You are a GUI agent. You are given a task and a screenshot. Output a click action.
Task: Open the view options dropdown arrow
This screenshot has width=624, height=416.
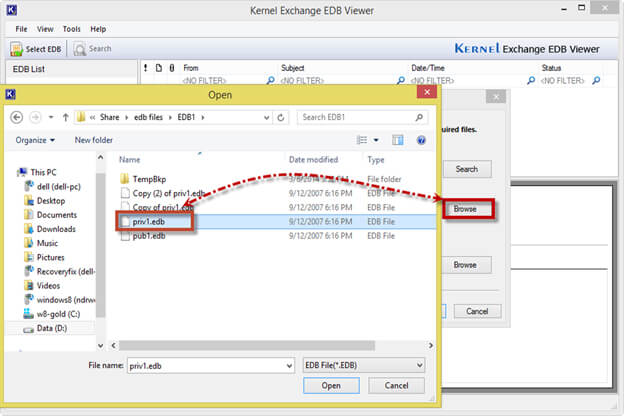376,140
